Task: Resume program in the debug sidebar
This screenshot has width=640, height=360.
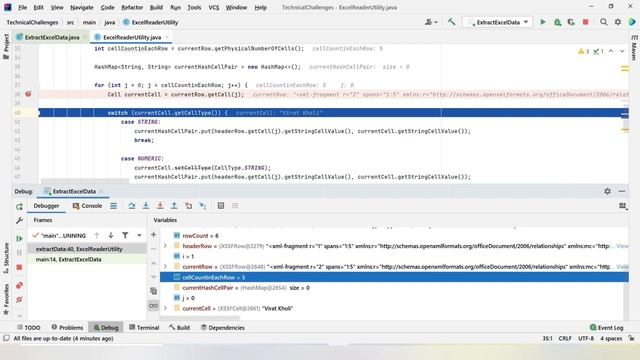Action: [19, 238]
